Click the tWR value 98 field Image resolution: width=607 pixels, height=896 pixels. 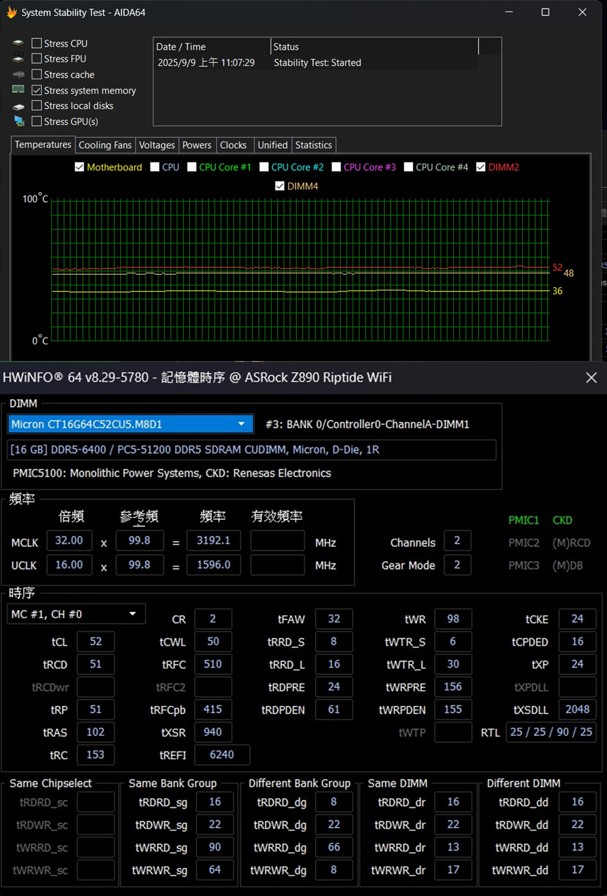[453, 619]
